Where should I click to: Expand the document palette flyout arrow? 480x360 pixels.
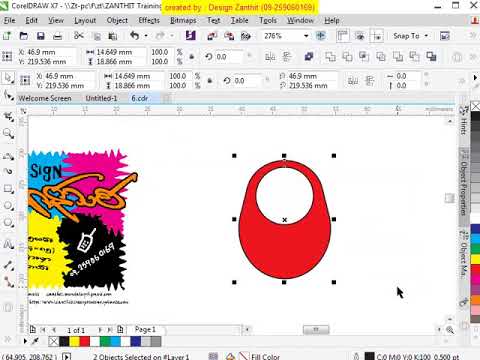tap(25, 341)
